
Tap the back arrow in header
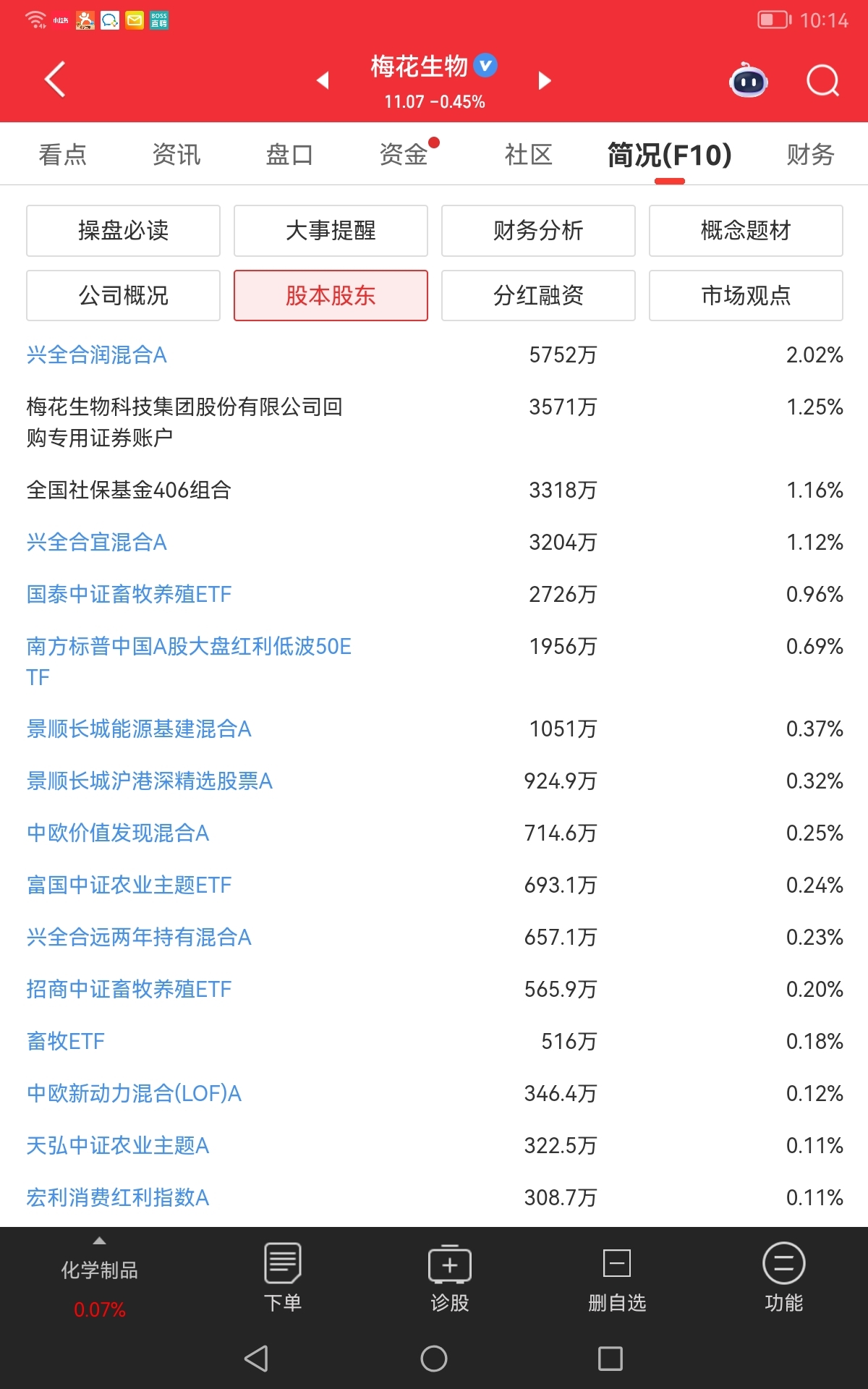click(x=55, y=80)
